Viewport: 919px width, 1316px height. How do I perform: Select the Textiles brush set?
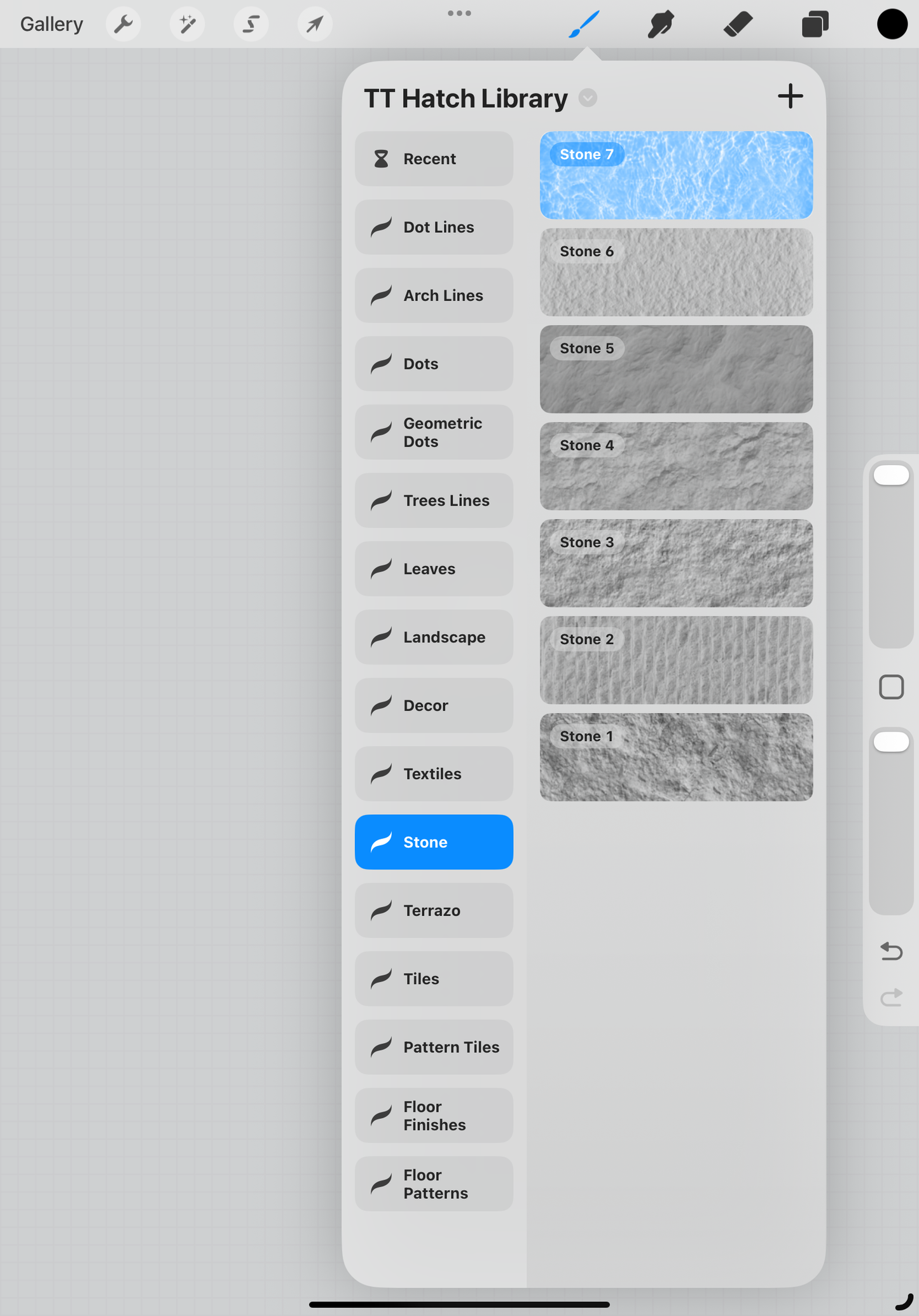point(434,773)
